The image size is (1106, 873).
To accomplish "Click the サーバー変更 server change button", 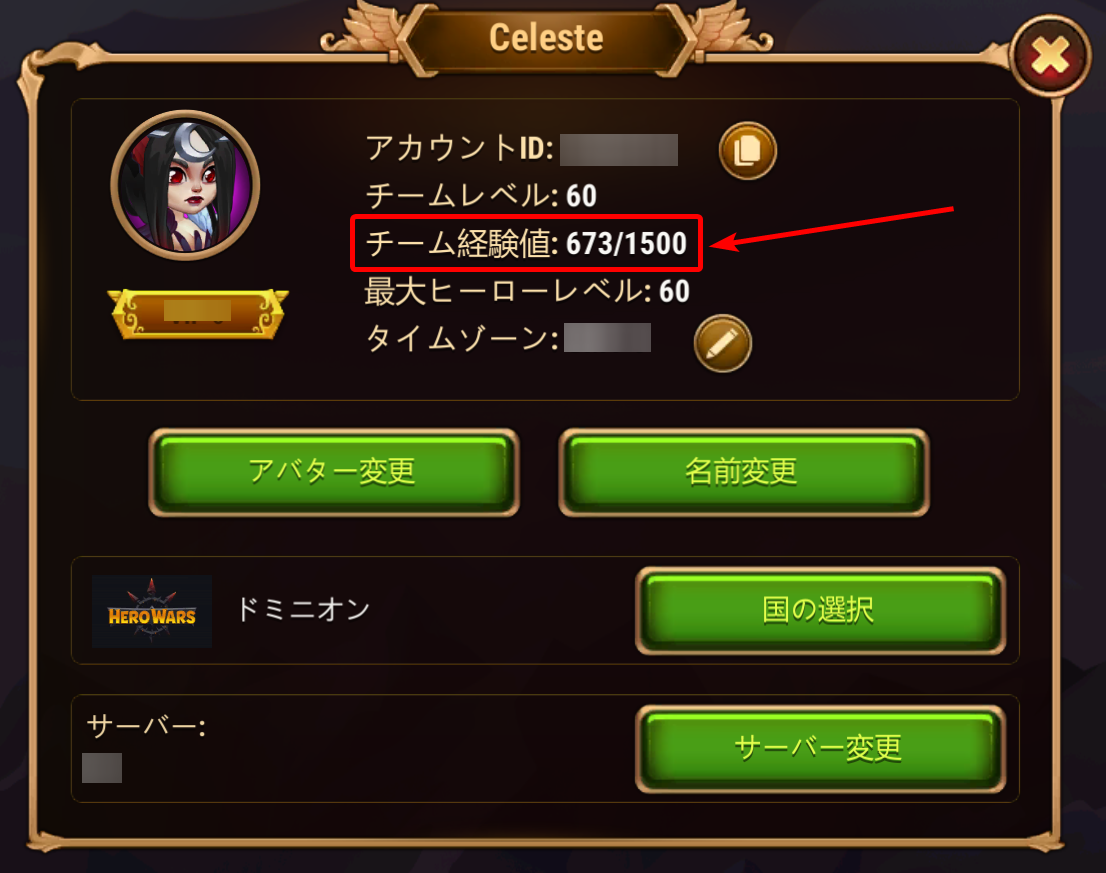I will point(820,749).
